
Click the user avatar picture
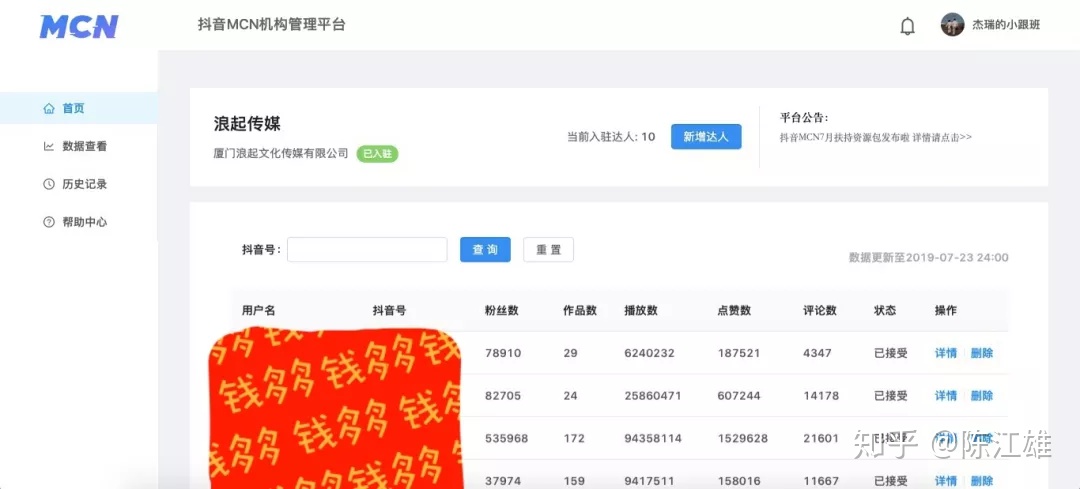(952, 25)
